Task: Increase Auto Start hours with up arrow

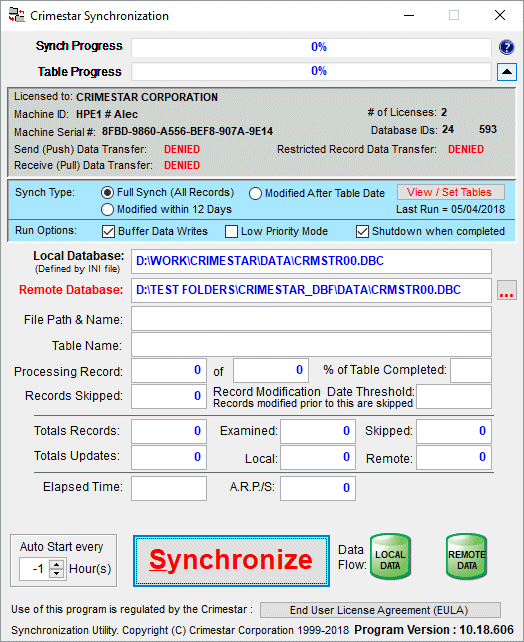Action: 56,564
